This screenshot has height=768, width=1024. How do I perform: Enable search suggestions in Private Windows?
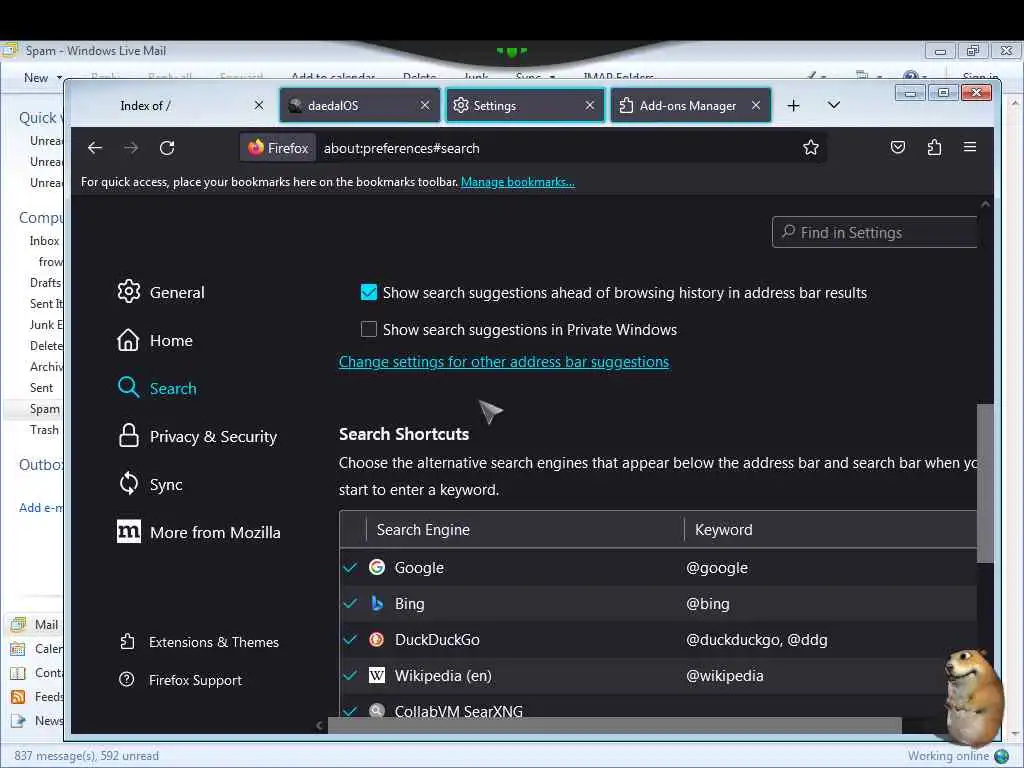click(369, 329)
